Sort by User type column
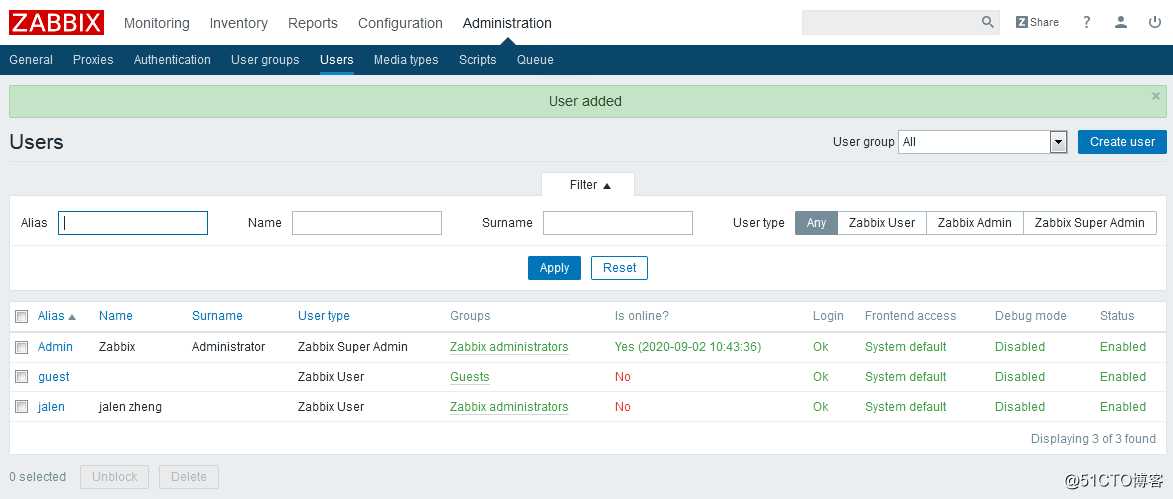The image size is (1173, 499). pos(323,316)
